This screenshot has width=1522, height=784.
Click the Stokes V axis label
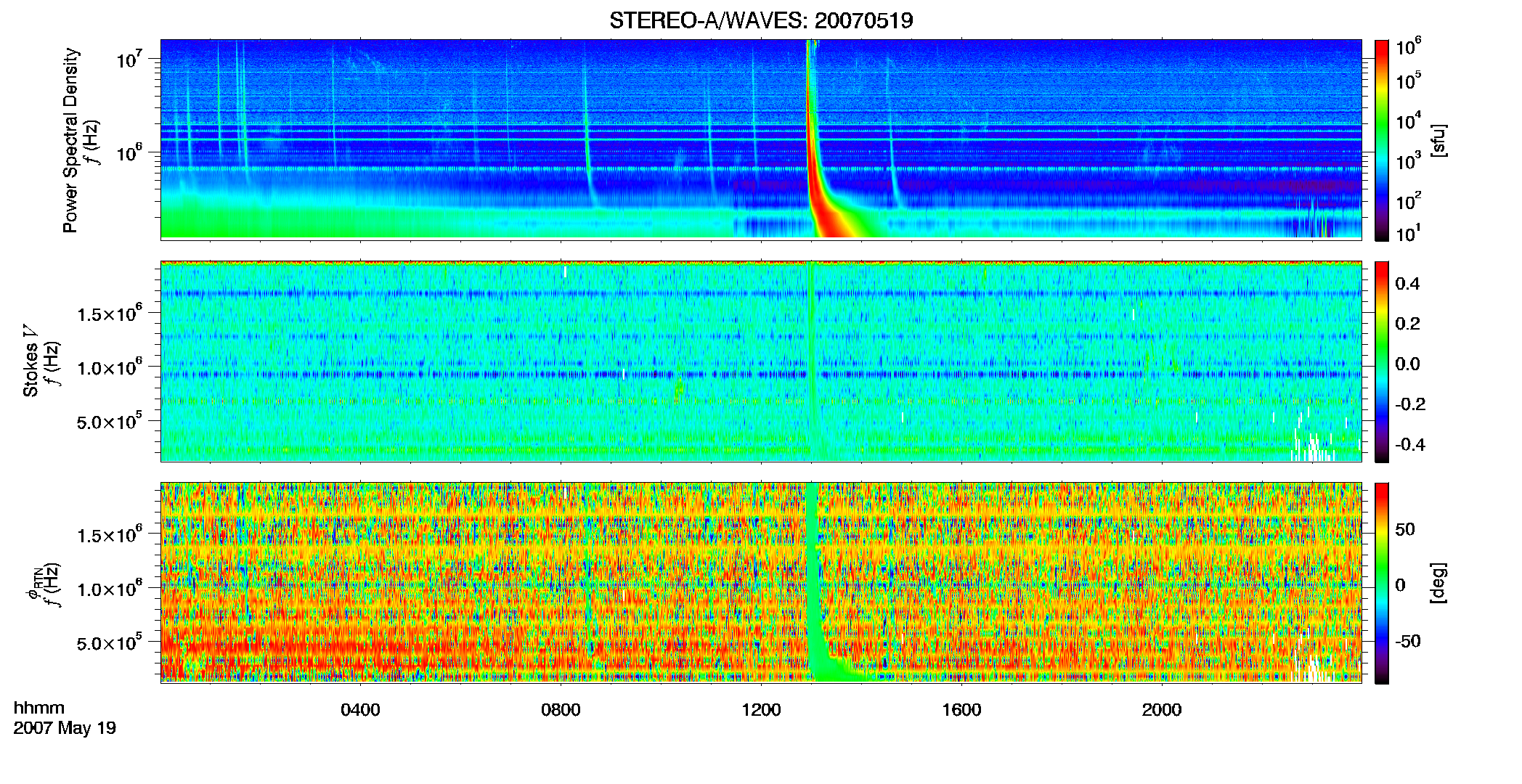click(30, 361)
